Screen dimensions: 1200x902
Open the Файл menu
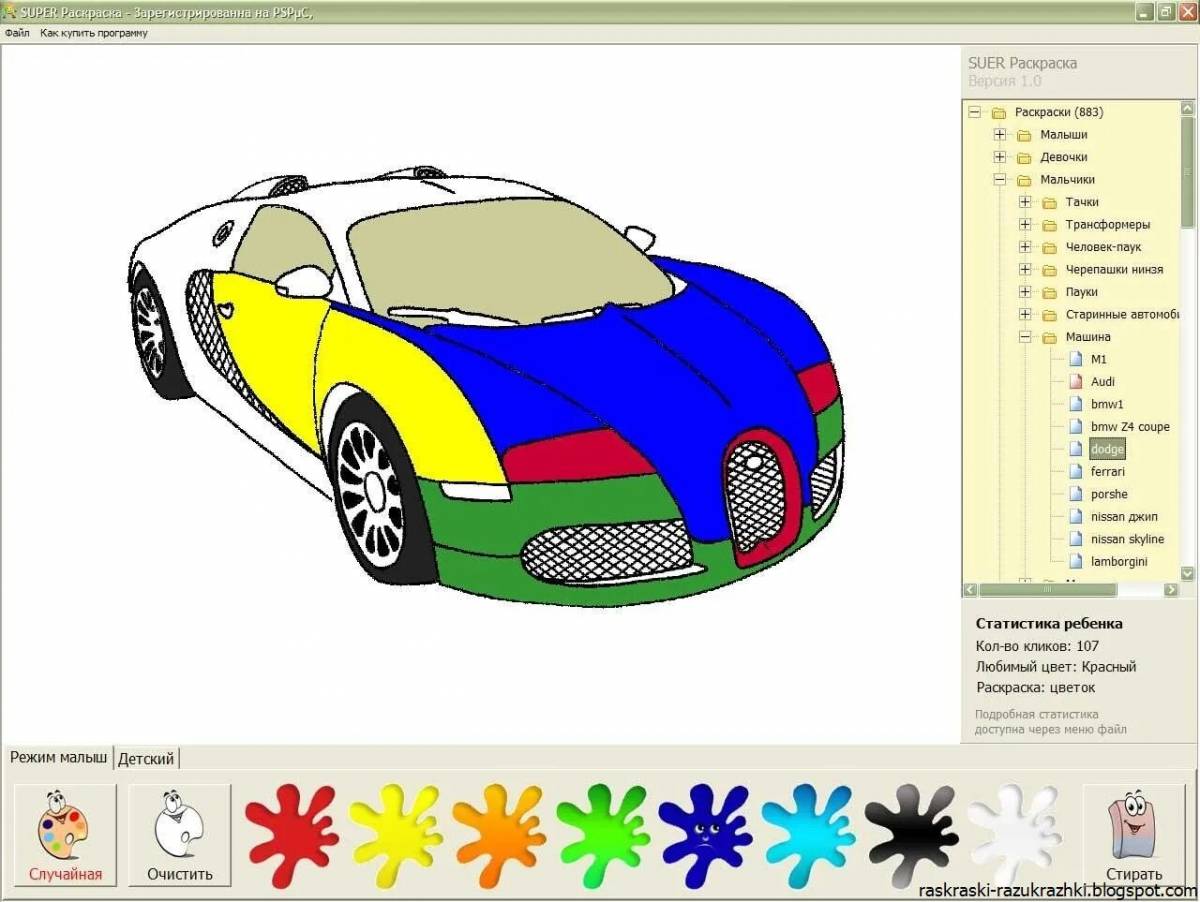click(x=17, y=33)
